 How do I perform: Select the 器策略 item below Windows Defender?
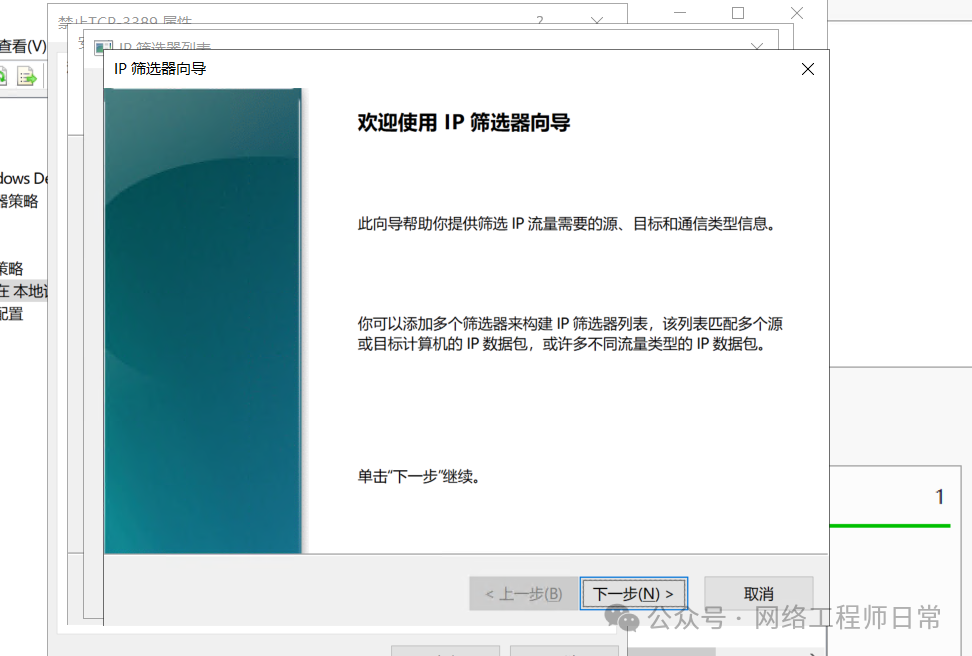pos(19,200)
